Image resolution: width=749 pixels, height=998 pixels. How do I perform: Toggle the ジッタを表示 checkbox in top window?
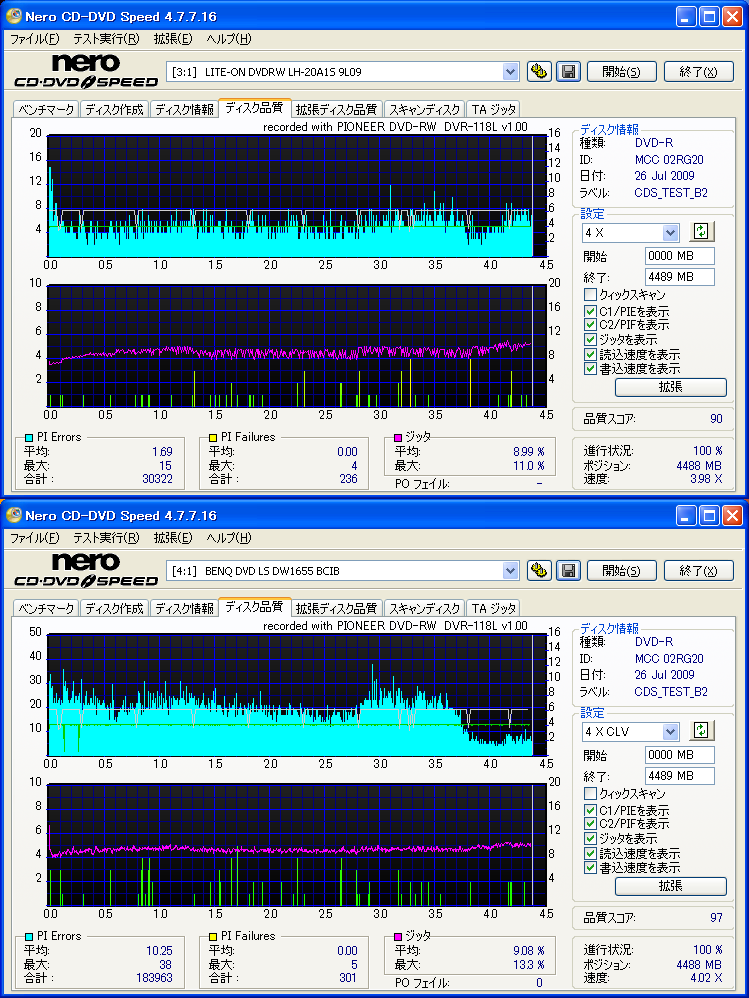590,340
